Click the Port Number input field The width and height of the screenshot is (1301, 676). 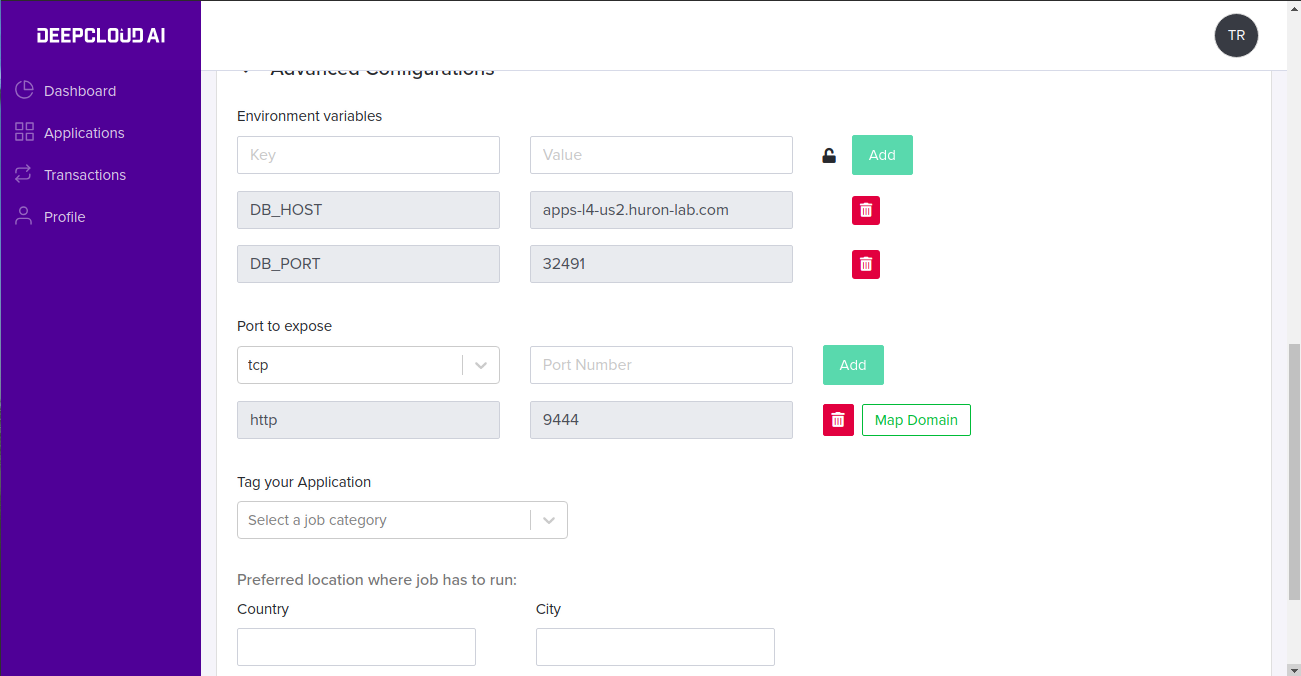661,365
